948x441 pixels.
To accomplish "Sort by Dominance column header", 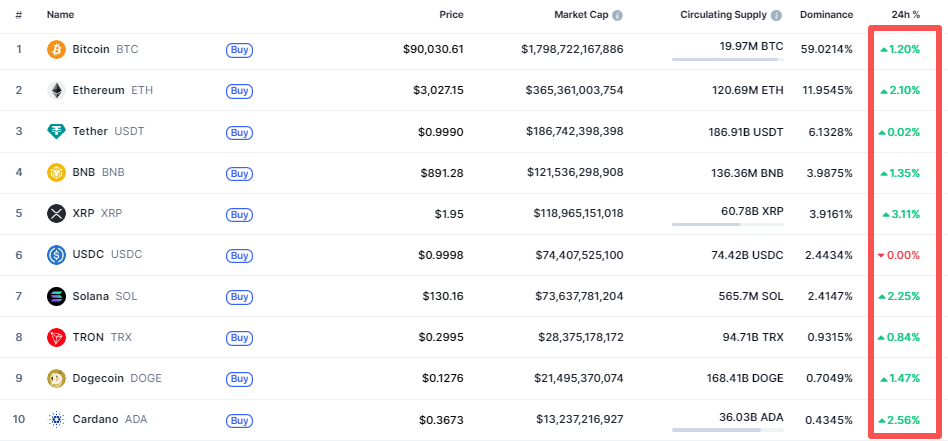I will [x=826, y=15].
